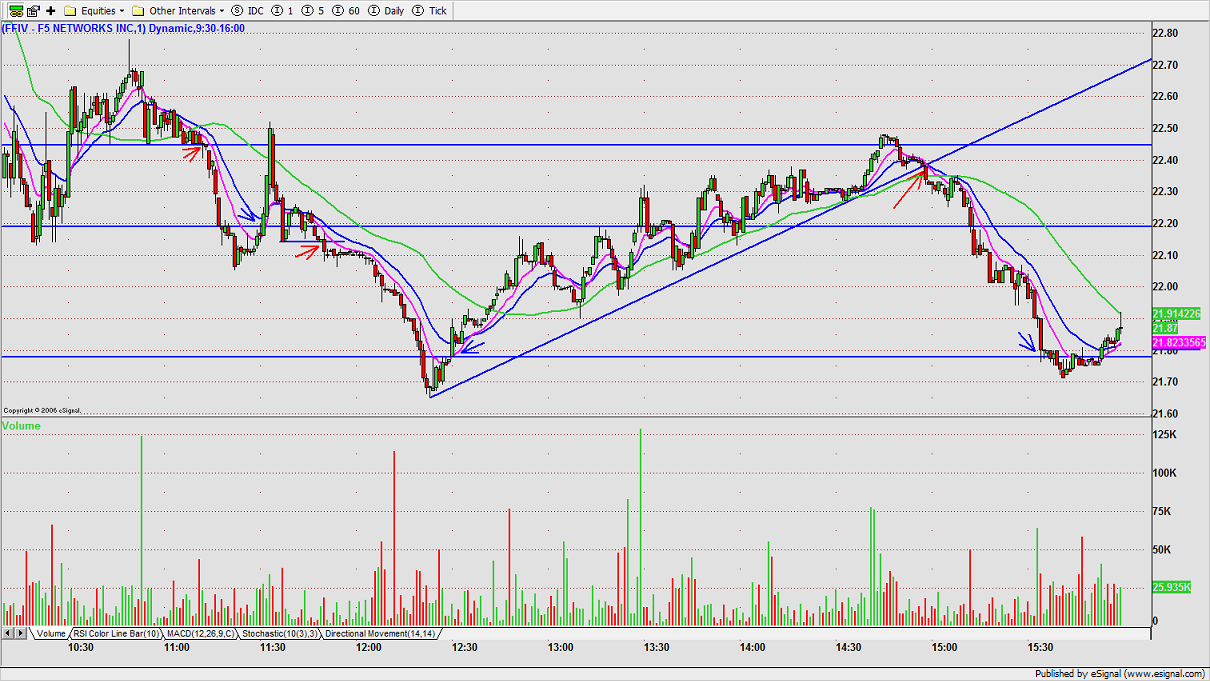This screenshot has width=1210, height=681.
Task: Switch to the Daily interval
Action: [x=385, y=11]
